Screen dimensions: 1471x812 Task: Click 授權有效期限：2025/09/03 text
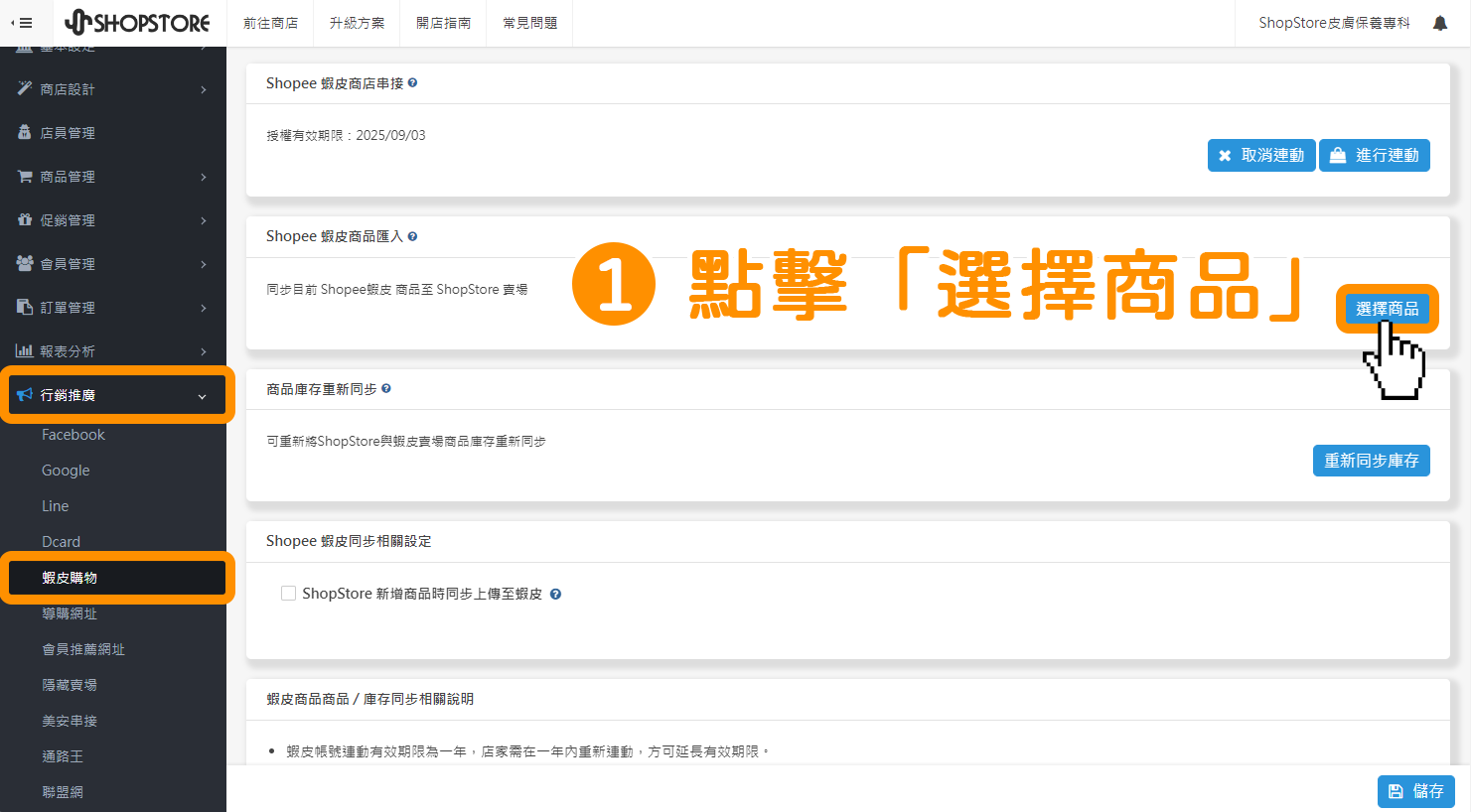click(346, 135)
